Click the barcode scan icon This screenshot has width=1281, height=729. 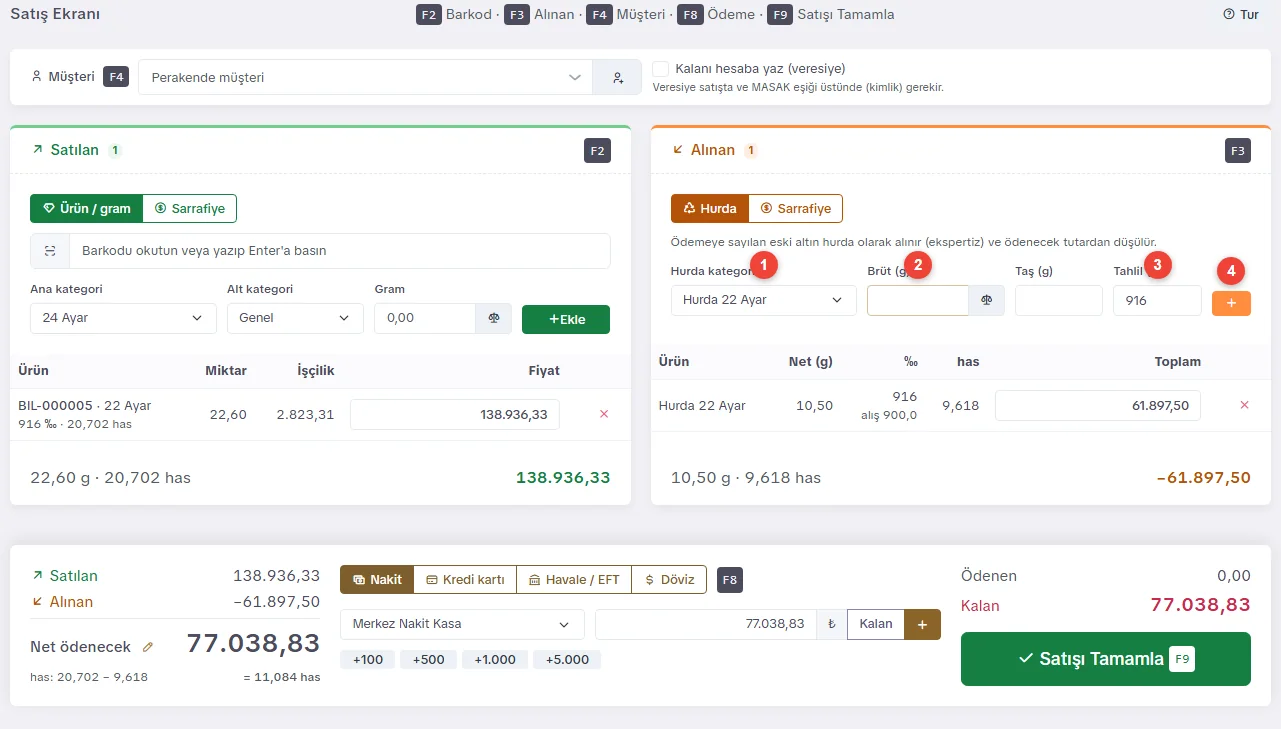50,251
